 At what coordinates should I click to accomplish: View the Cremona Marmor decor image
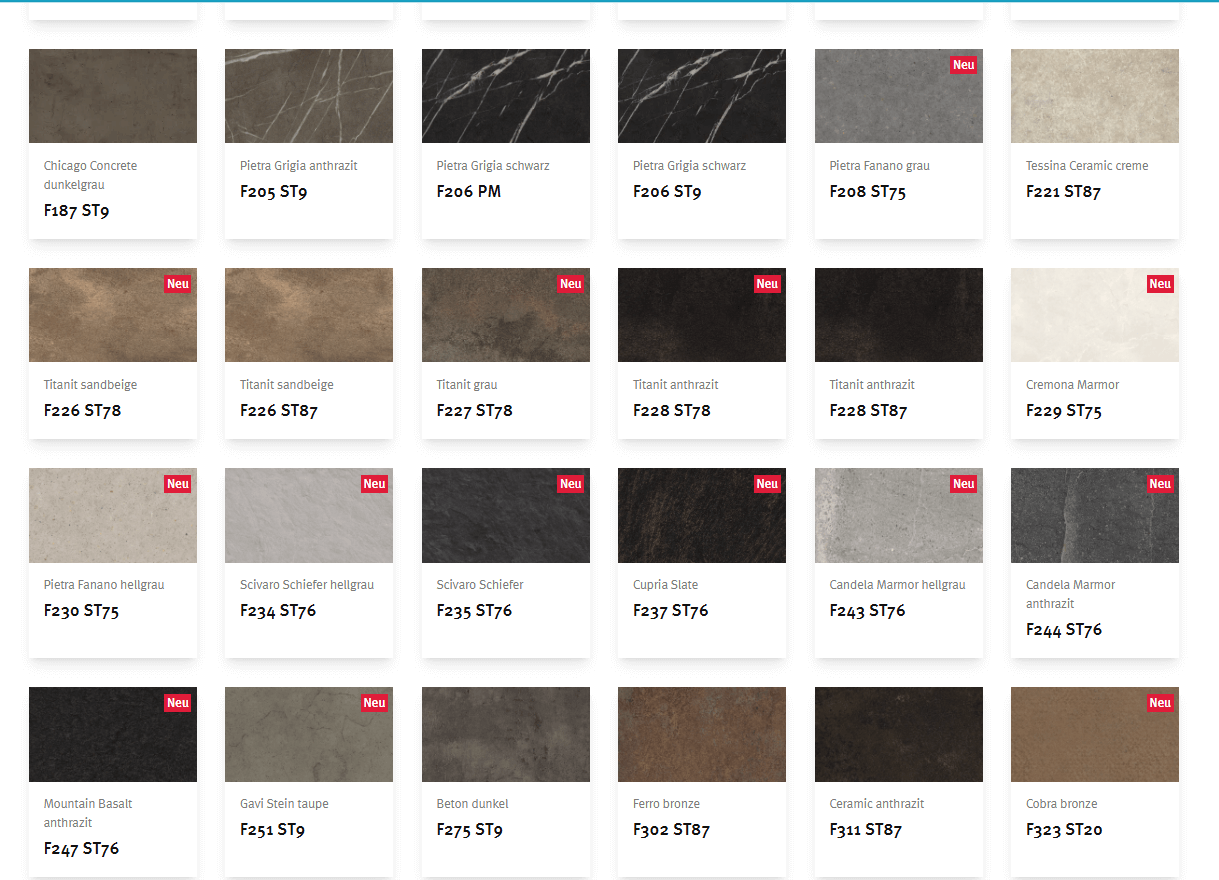pos(1095,315)
